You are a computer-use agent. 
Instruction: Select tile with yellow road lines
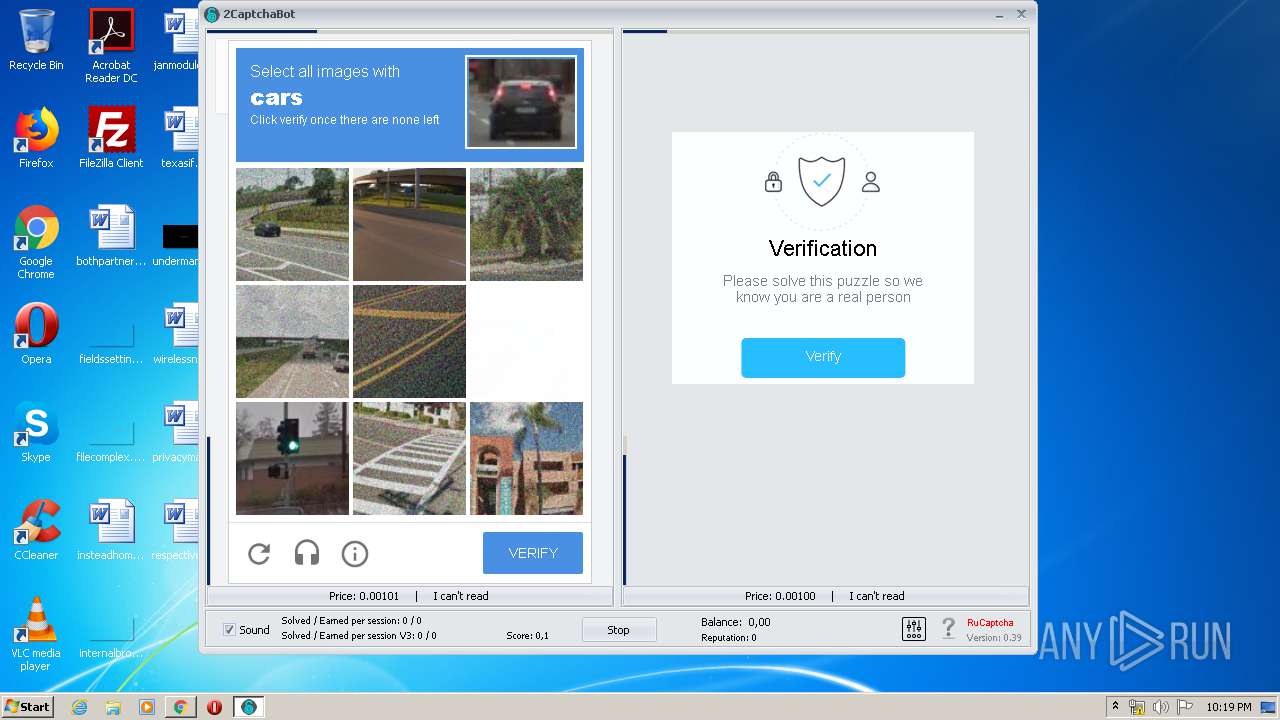coord(409,341)
